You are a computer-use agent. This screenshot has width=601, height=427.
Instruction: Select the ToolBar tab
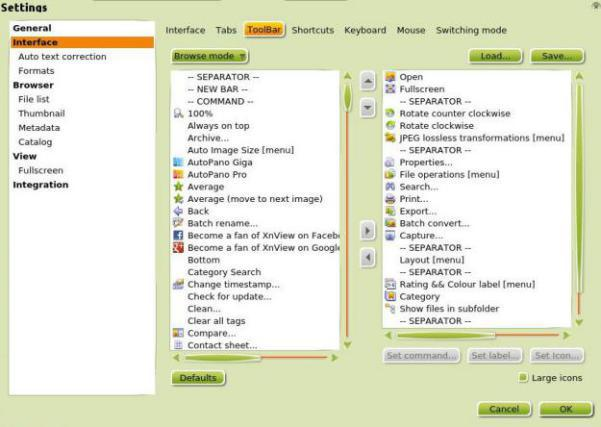[x=264, y=30]
